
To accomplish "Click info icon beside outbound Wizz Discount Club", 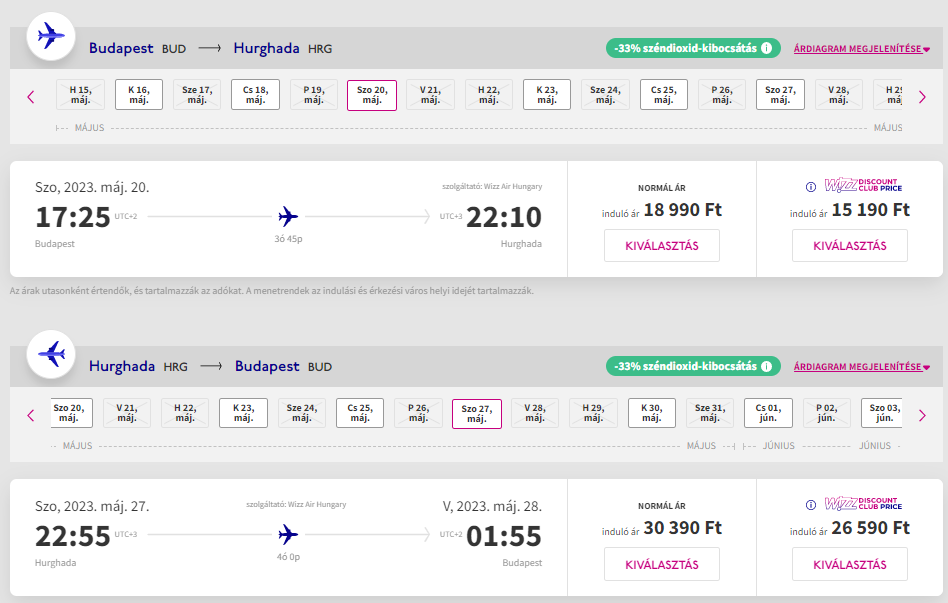I will click(811, 186).
